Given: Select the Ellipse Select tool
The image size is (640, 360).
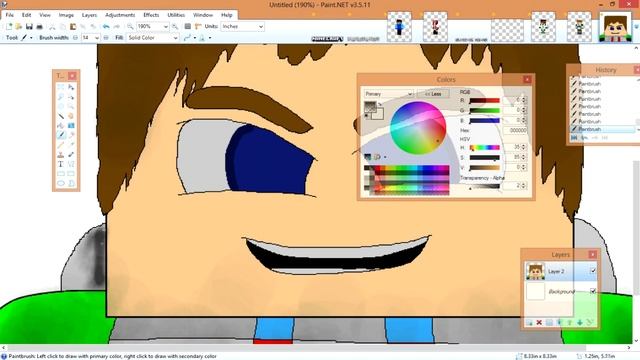Looking at the screenshot, I should click(x=61, y=106).
